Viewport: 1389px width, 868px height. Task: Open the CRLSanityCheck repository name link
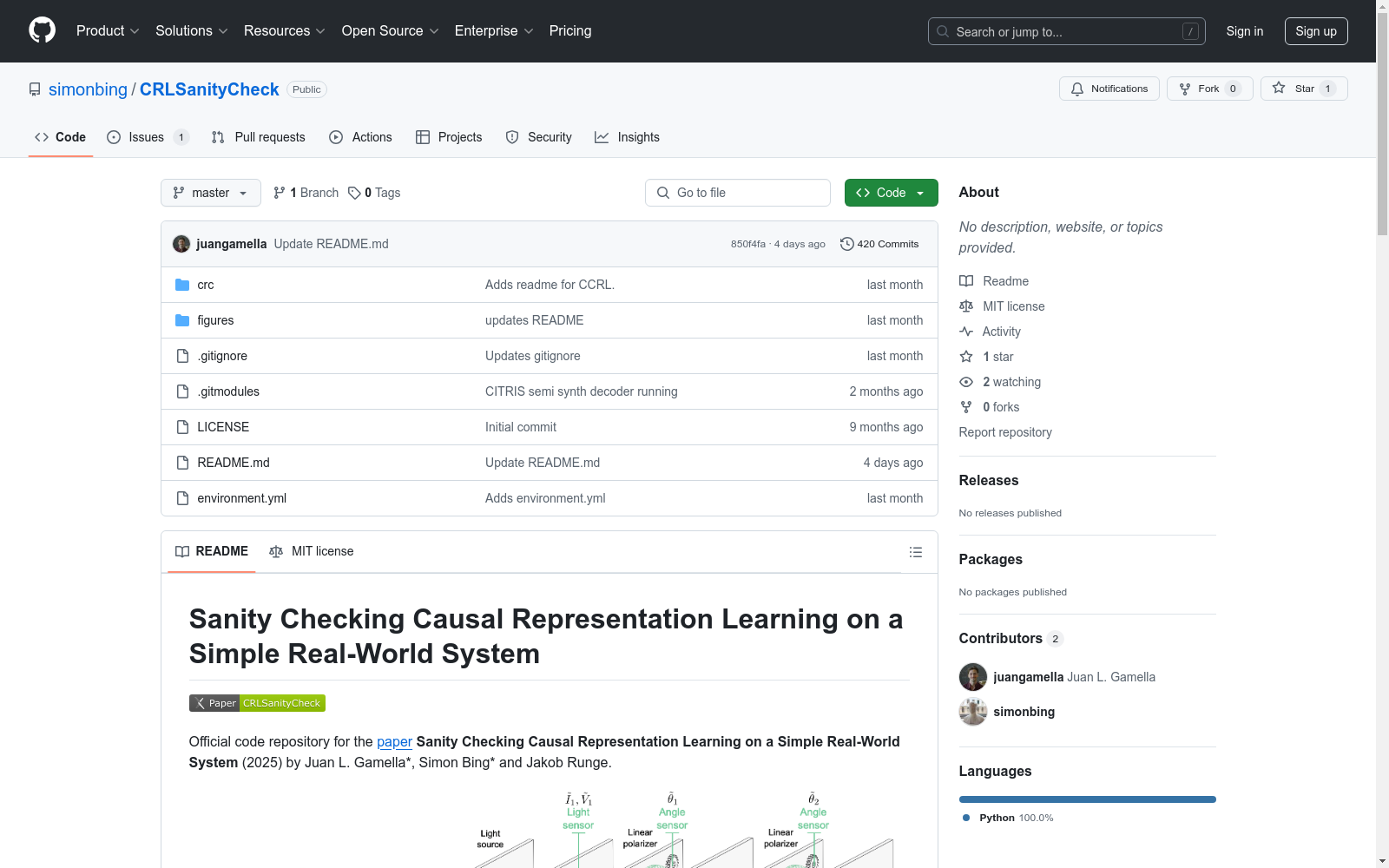click(209, 89)
